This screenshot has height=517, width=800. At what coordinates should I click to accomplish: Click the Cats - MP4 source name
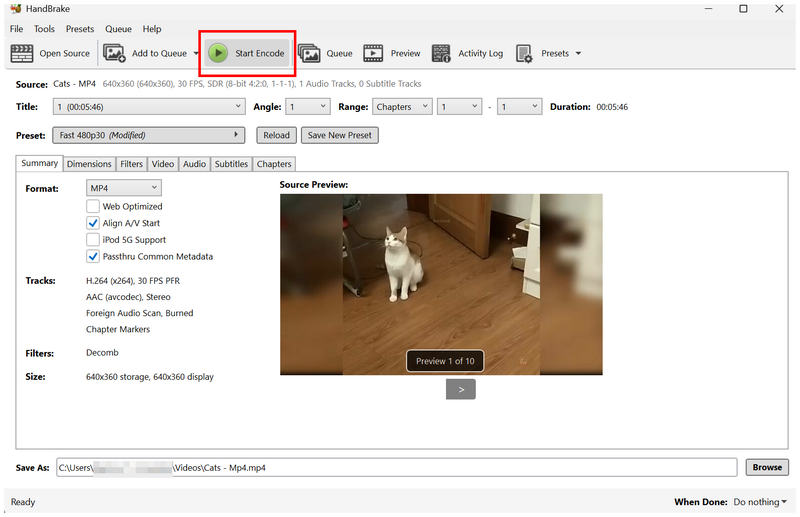click(x=74, y=84)
